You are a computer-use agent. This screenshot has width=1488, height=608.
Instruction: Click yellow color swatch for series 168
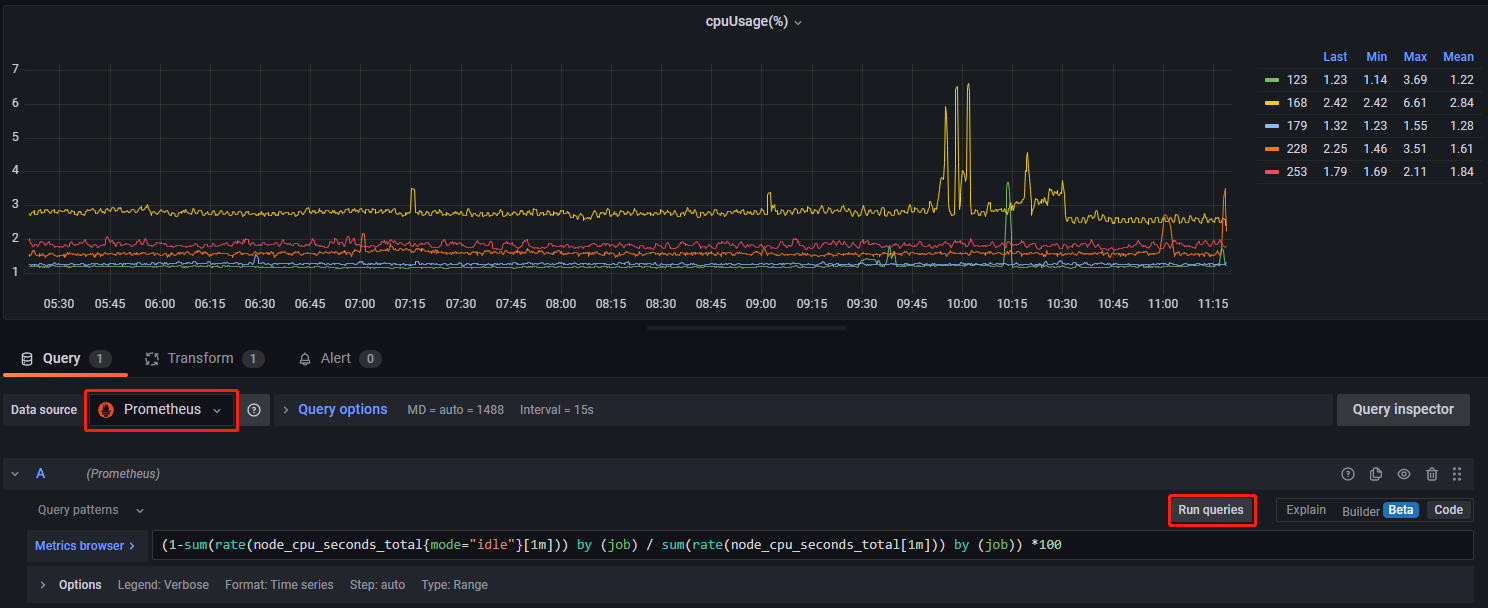tap(1272, 103)
